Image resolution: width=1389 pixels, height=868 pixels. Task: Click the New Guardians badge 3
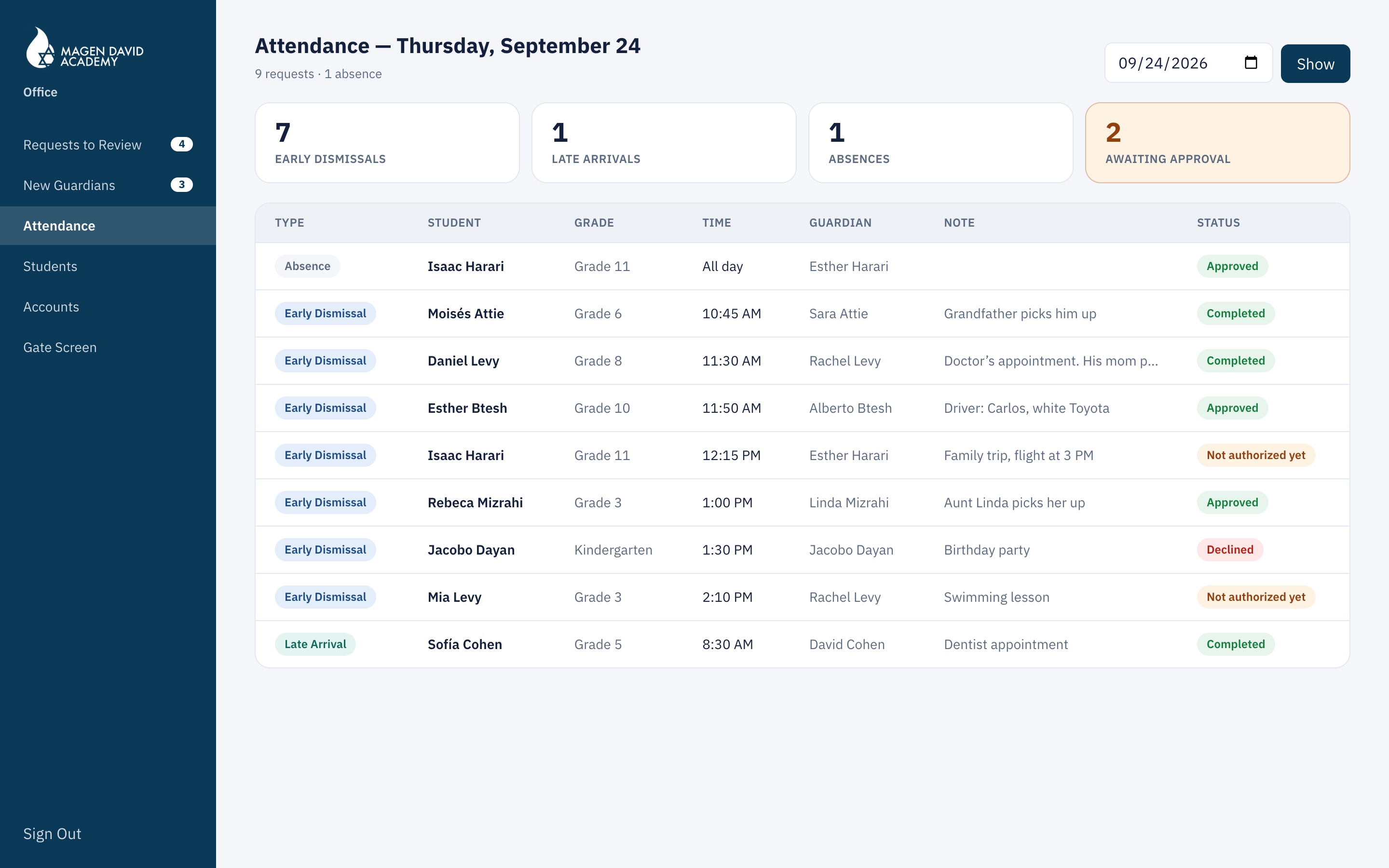pos(181,184)
